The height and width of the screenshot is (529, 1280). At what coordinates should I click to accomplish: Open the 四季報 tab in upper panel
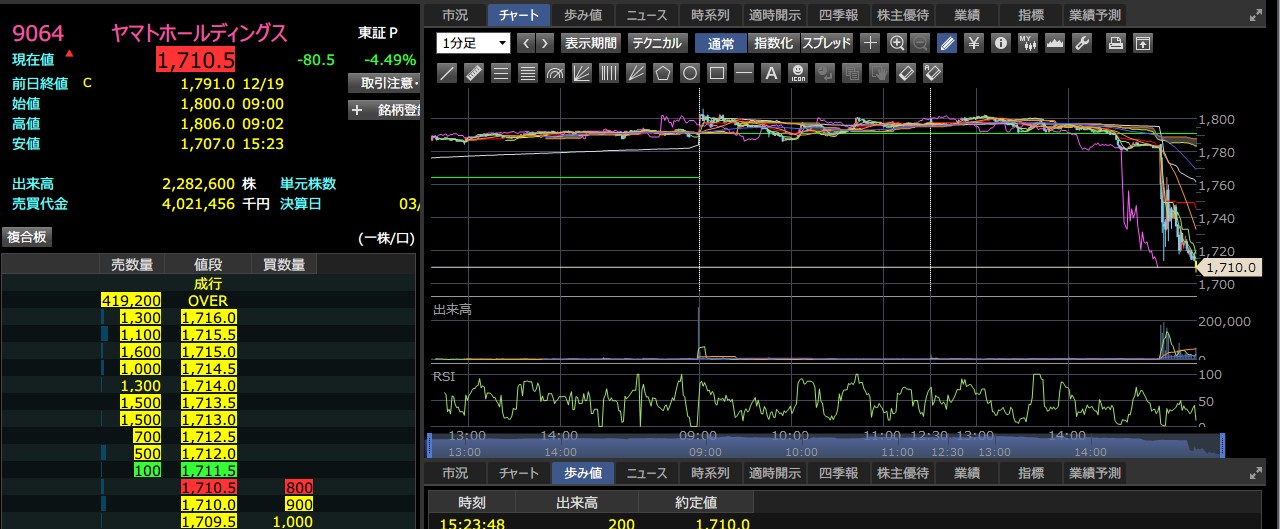coord(837,15)
